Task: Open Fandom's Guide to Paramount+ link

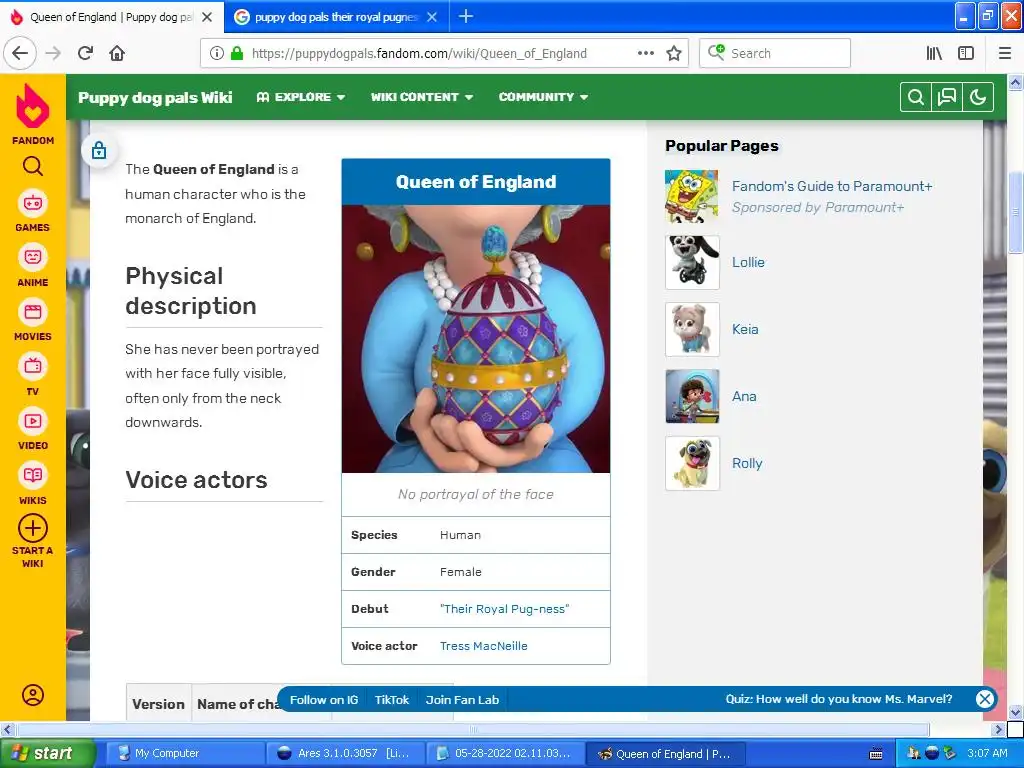Action: point(832,186)
